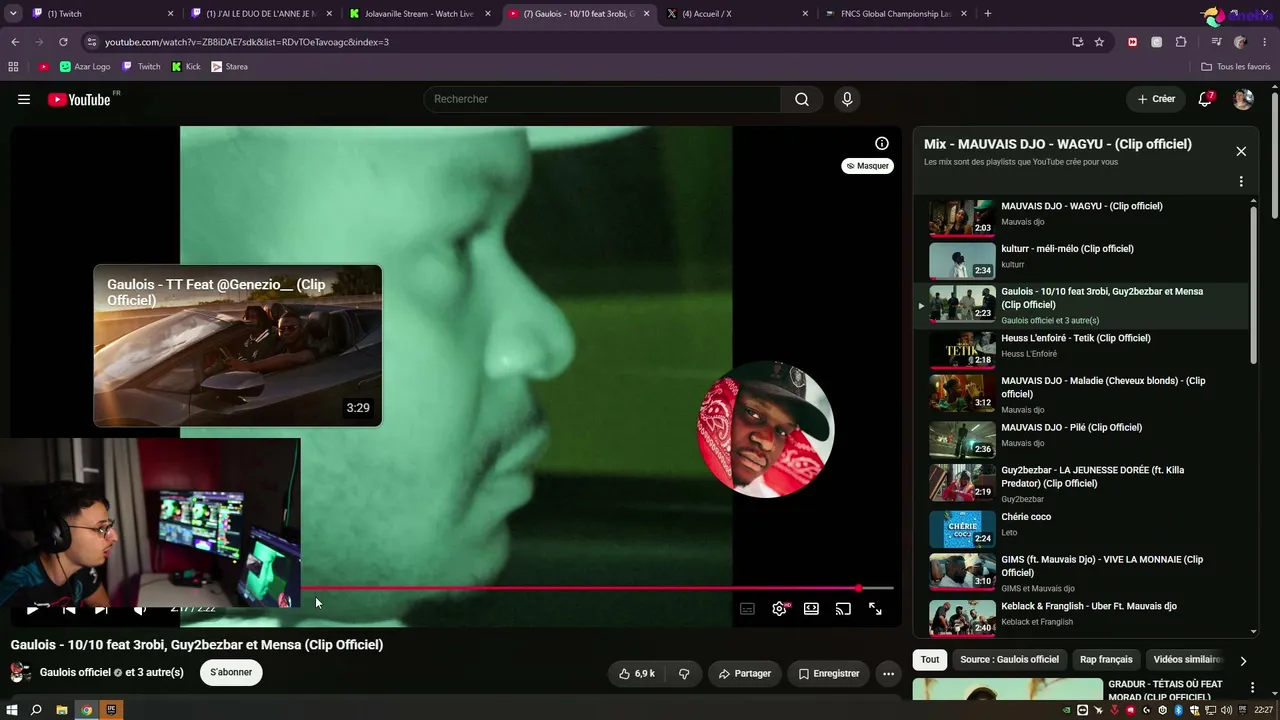Viewport: 1280px width, 720px height.
Task: Focus the Rechercher search field
Action: pyautogui.click(x=602, y=99)
